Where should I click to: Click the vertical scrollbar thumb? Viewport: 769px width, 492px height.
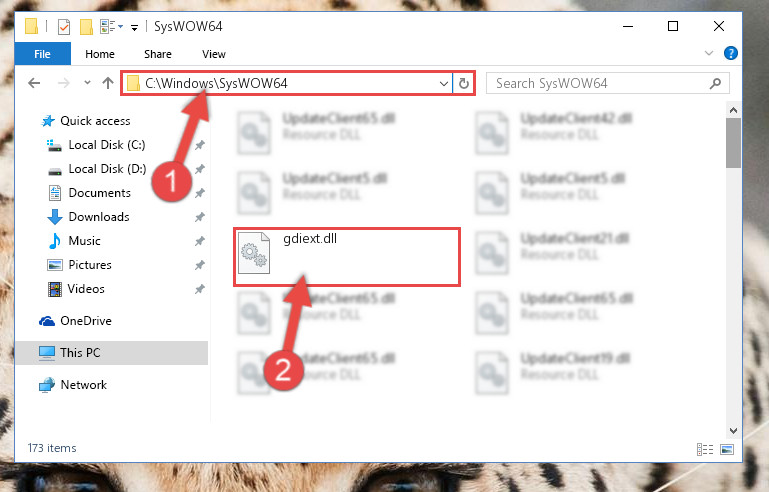pyautogui.click(x=733, y=143)
